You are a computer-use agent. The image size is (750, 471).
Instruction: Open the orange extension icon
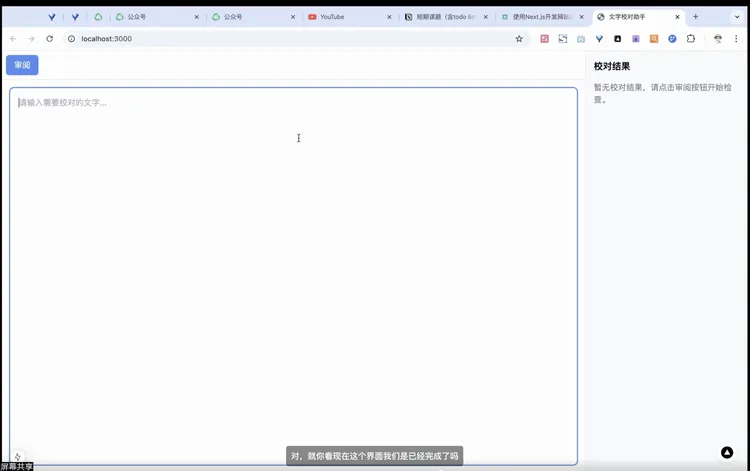click(x=654, y=39)
